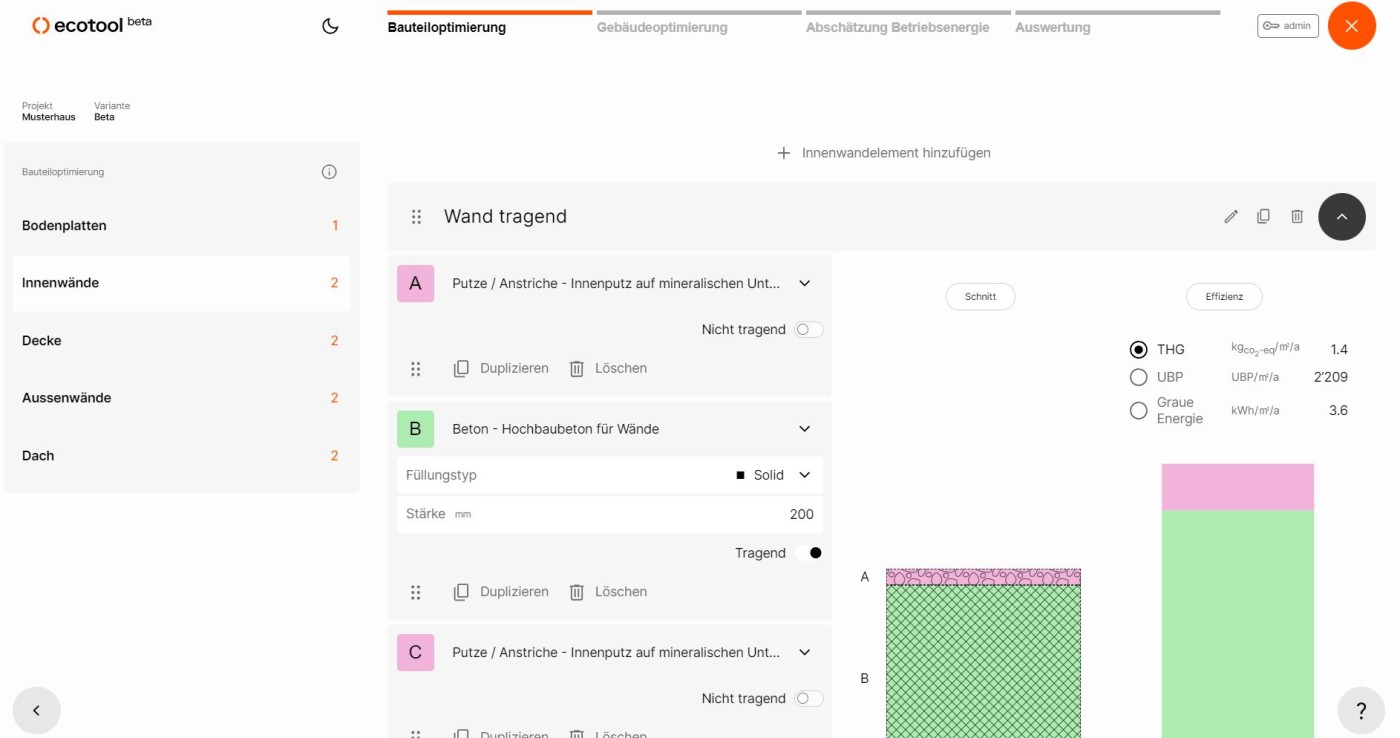
Task: Delete Wand tragend using header trash icon
Action: pyautogui.click(x=1297, y=216)
